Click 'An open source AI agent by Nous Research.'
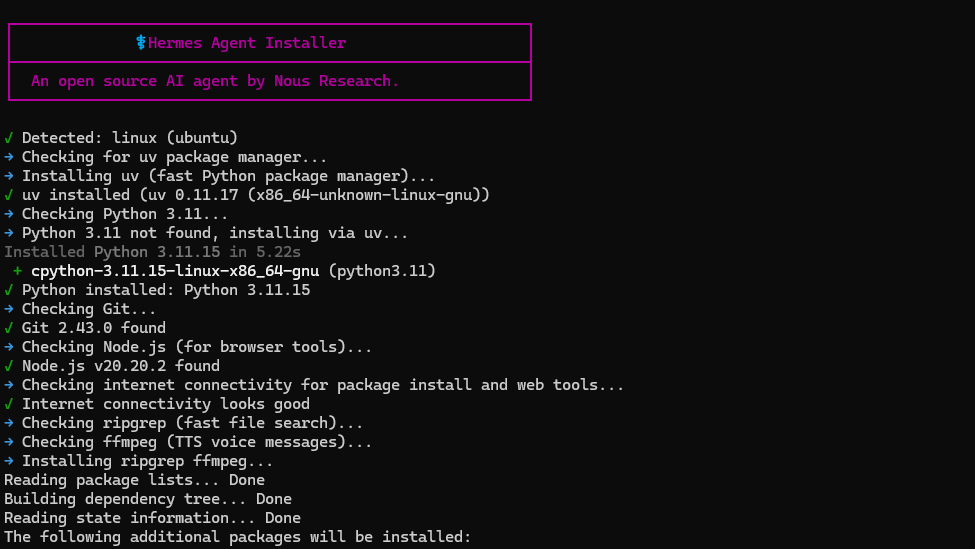The image size is (975, 549). (215, 81)
